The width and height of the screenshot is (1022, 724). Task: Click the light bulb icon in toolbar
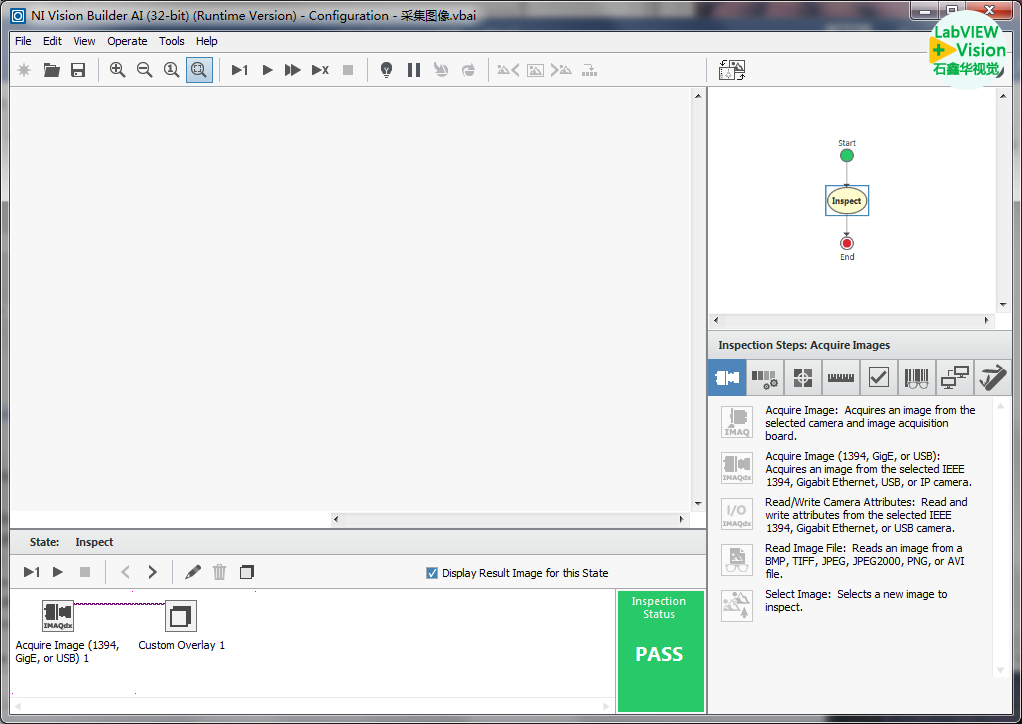[x=386, y=70]
